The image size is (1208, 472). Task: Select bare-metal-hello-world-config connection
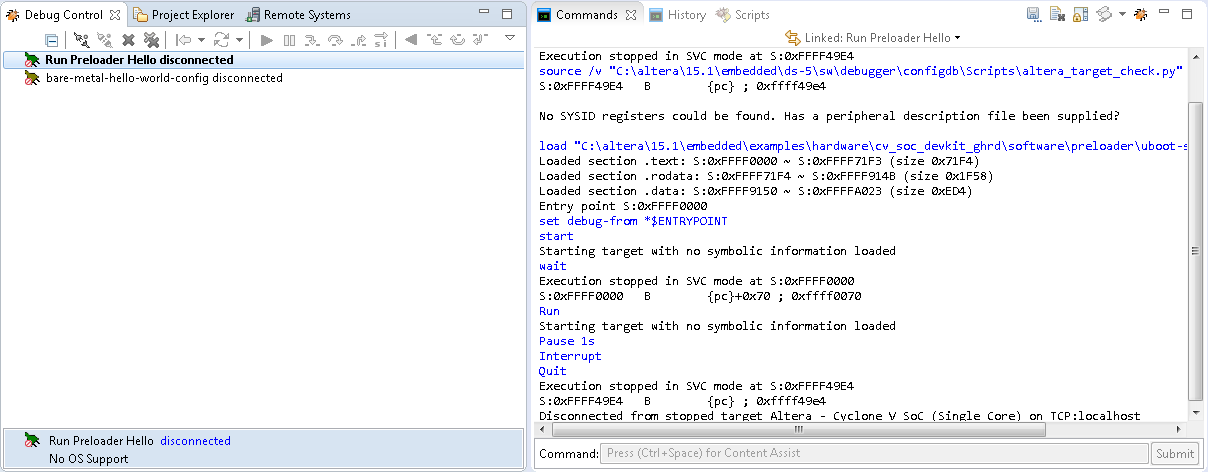tap(164, 78)
